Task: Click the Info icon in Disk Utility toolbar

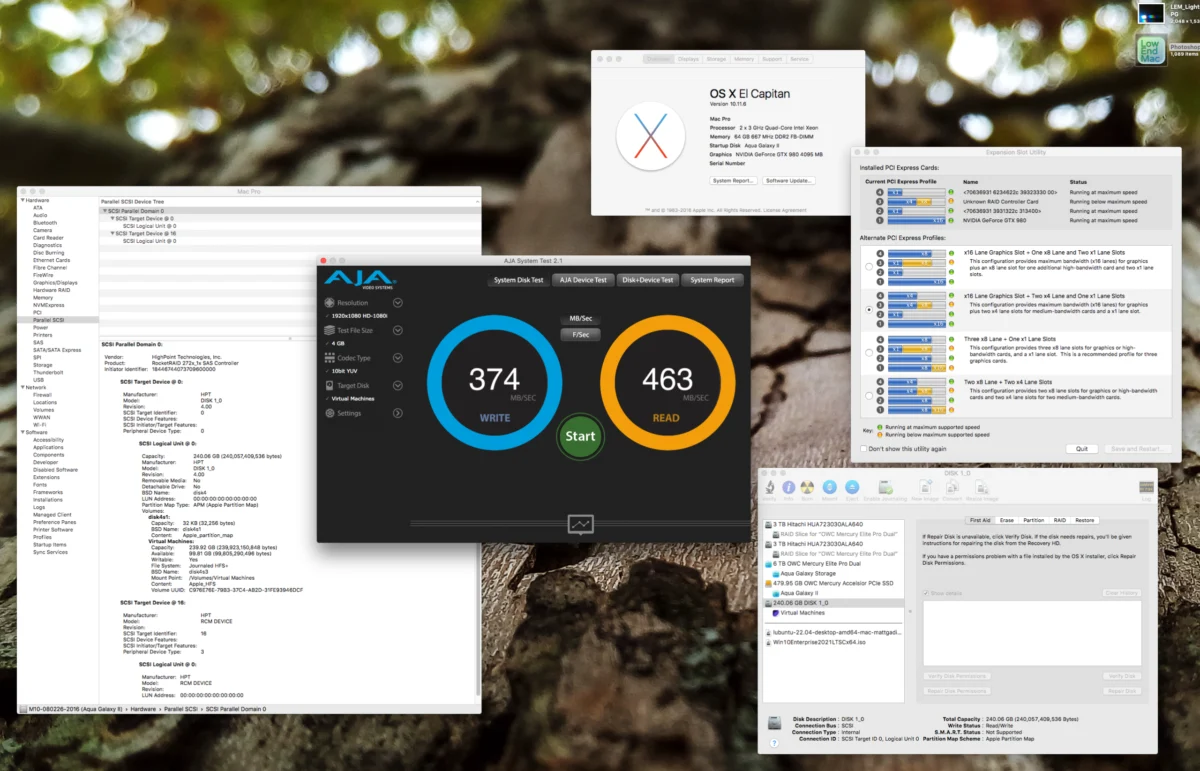Action: 789,487
